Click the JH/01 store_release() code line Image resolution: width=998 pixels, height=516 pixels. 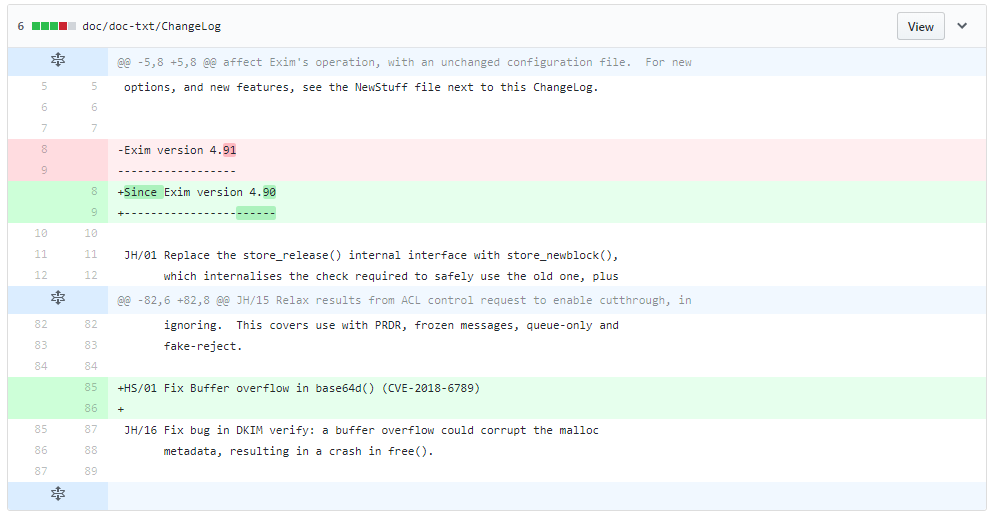(371, 254)
